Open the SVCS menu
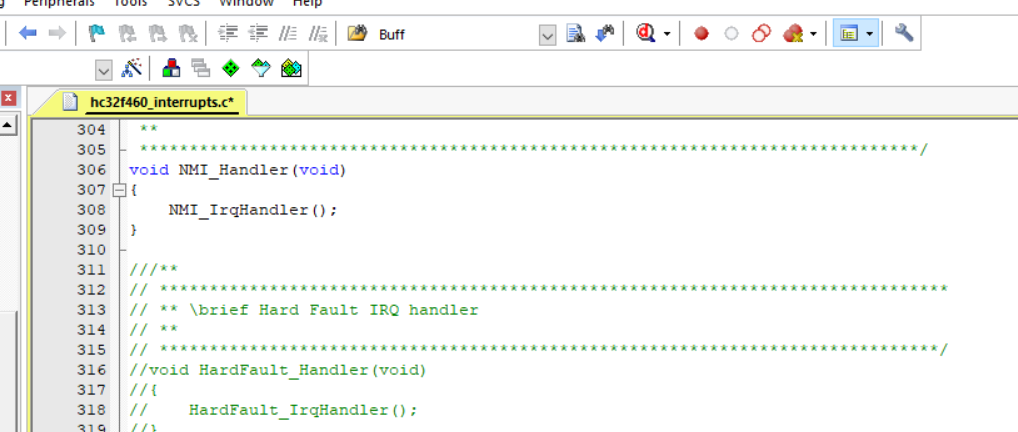Viewport: 1018px width, 432px height. (184, 3)
